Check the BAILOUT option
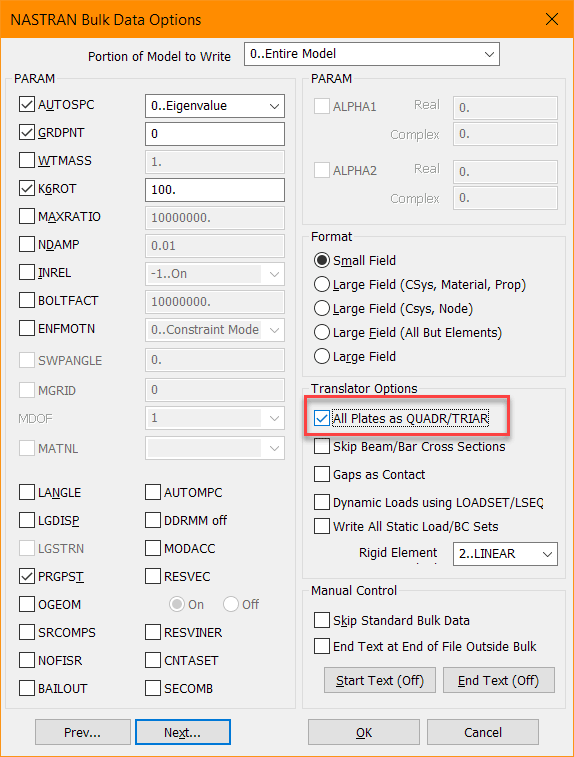Viewport: 574px width, 757px height. click(27, 688)
